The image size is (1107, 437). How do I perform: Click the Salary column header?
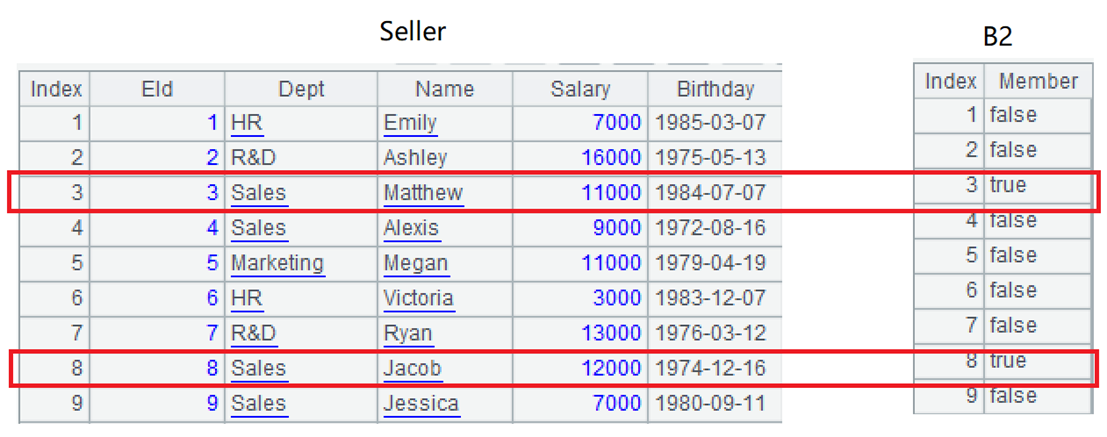tap(580, 89)
